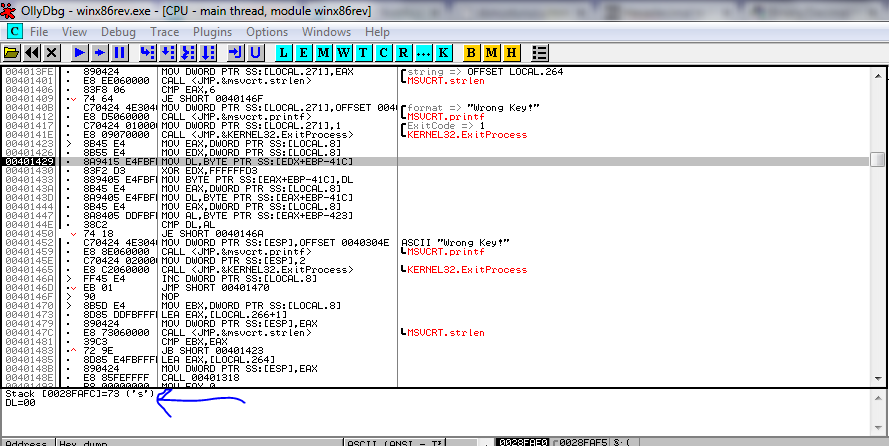Viewport: 889px width, 446px height.
Task: Click the disassembly scrollbar thumb
Action: coord(877,159)
